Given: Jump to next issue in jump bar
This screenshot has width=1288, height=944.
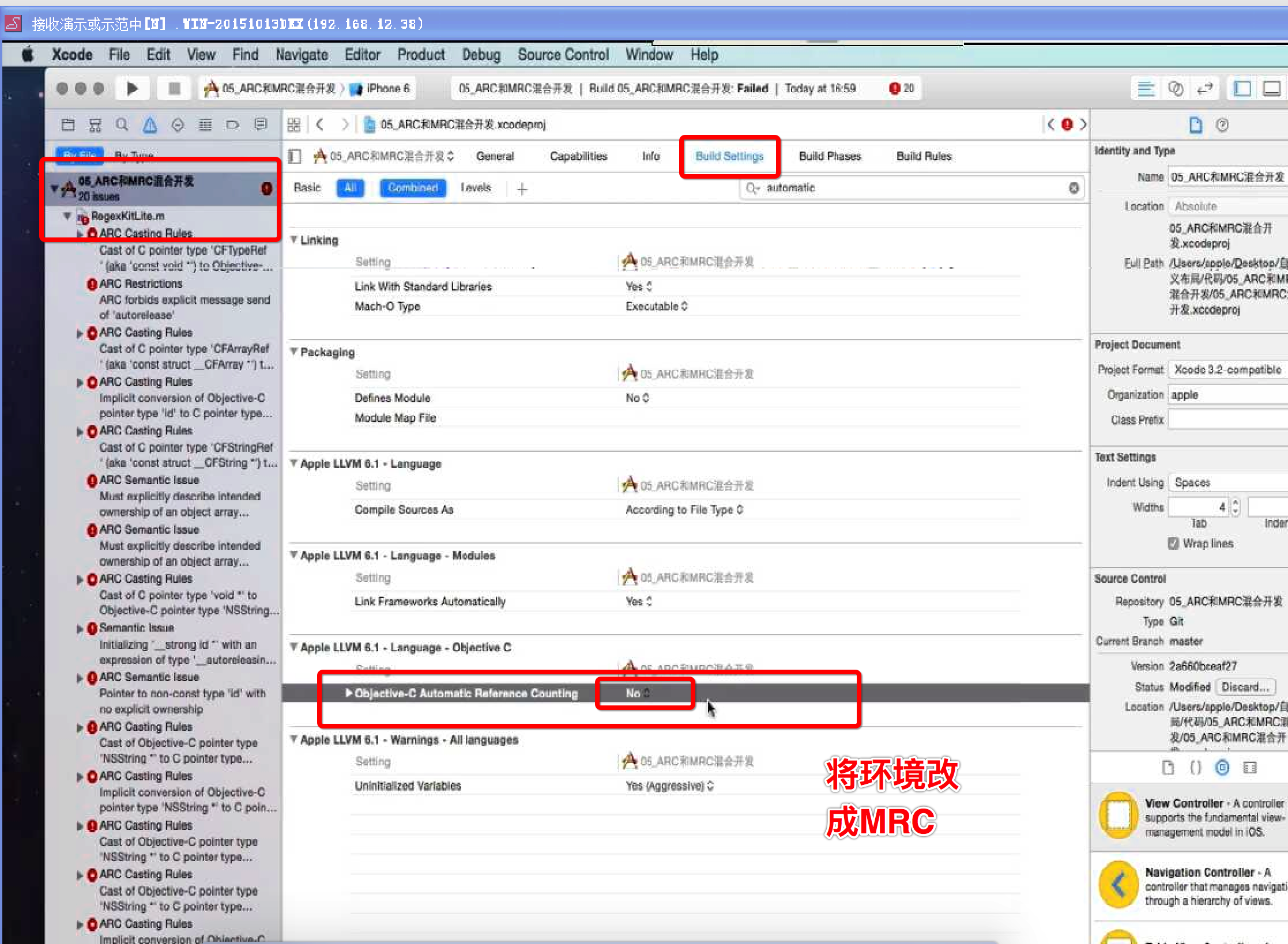Looking at the screenshot, I should click(x=1083, y=124).
